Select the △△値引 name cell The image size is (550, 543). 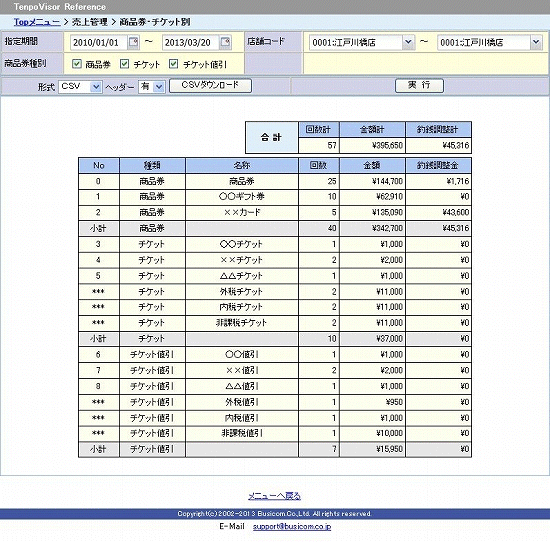pyautogui.click(x=242, y=386)
